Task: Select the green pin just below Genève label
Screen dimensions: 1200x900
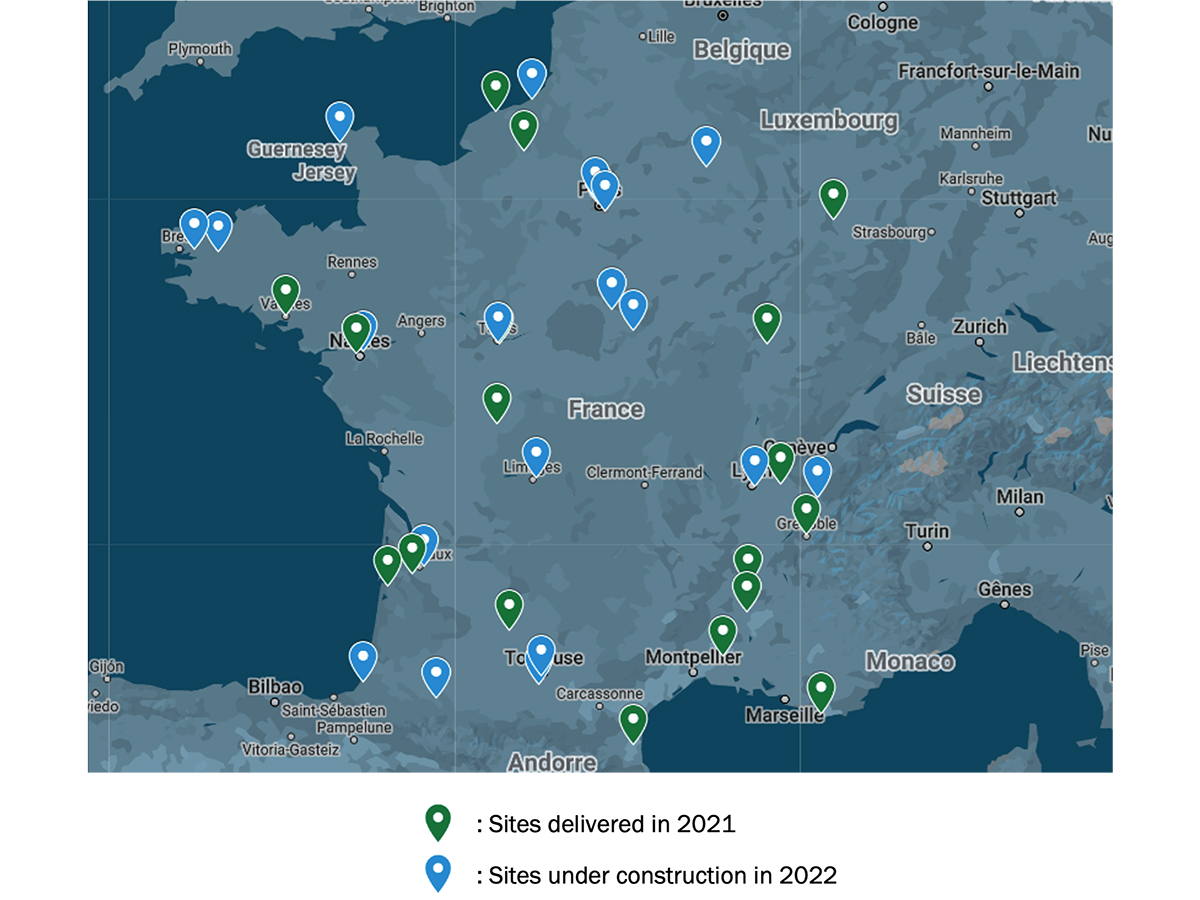Action: pyautogui.click(x=781, y=462)
